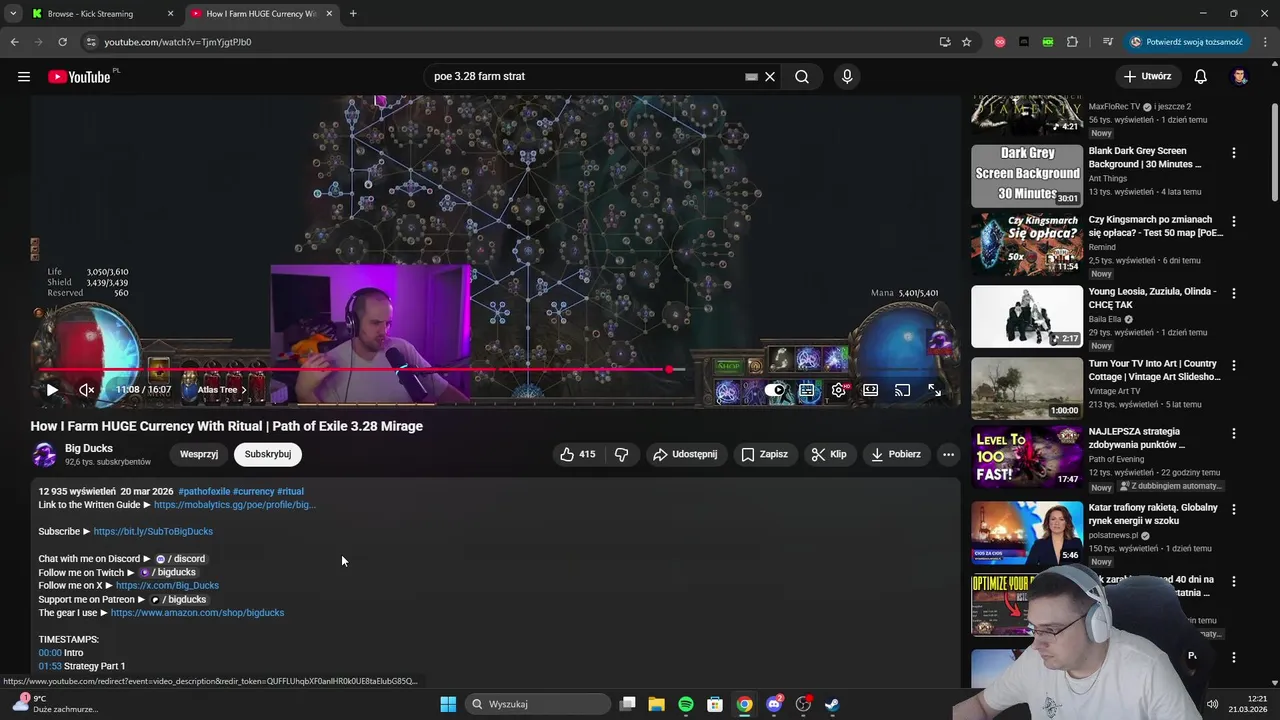Click Potwierdź swoją tożsamość profile button
Viewport: 1280px width, 720px height.
click(1186, 42)
